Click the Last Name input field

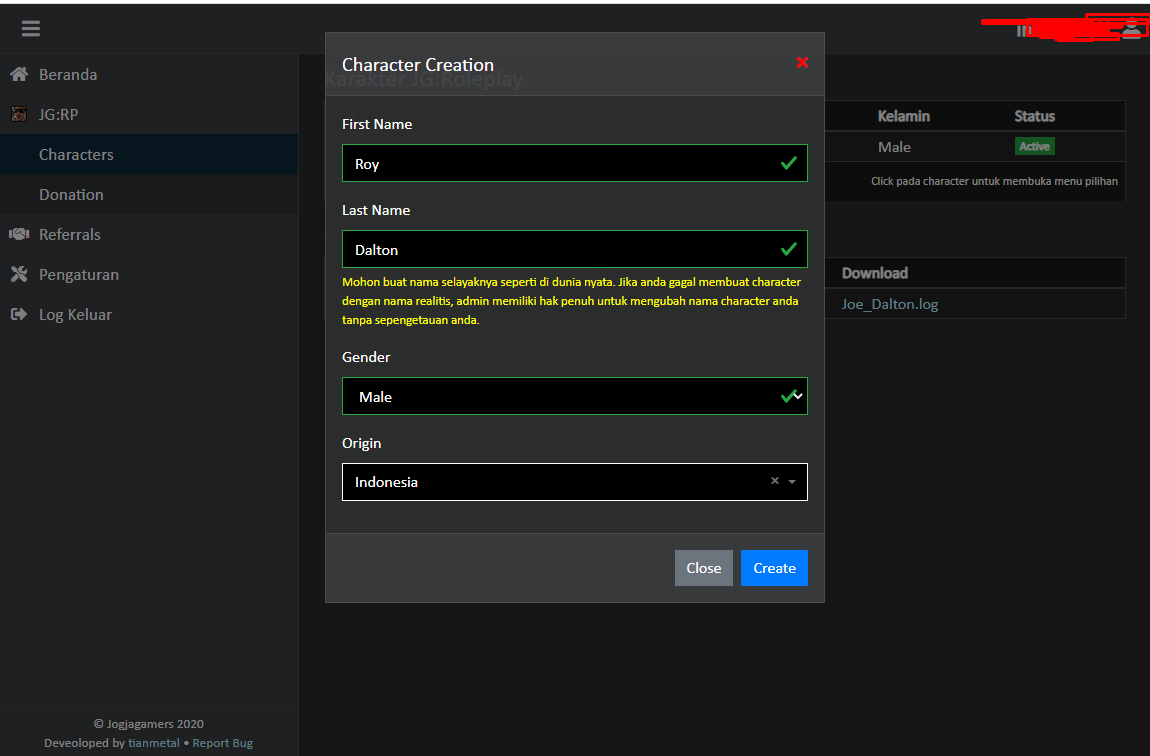click(x=560, y=249)
